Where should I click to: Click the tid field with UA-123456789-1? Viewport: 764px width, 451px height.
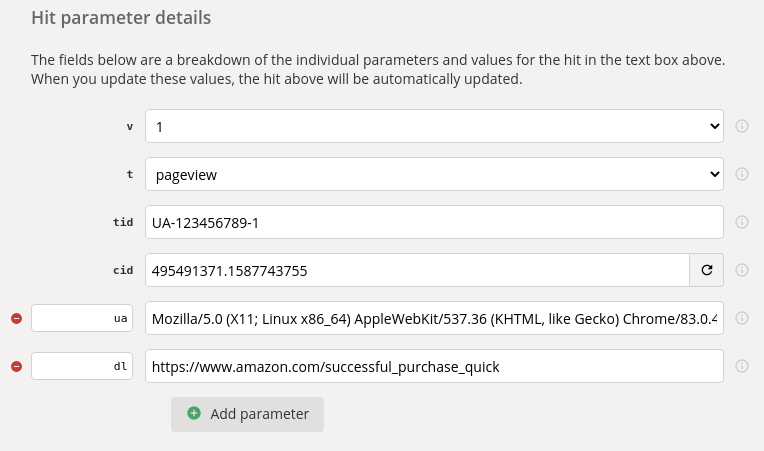[x=434, y=222]
